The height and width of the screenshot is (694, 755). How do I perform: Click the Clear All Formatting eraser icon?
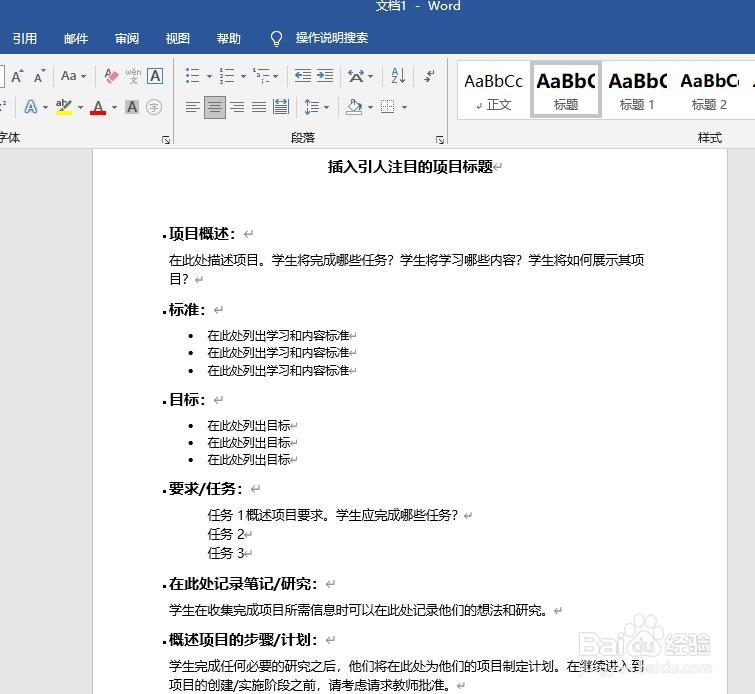pyautogui.click(x=111, y=76)
